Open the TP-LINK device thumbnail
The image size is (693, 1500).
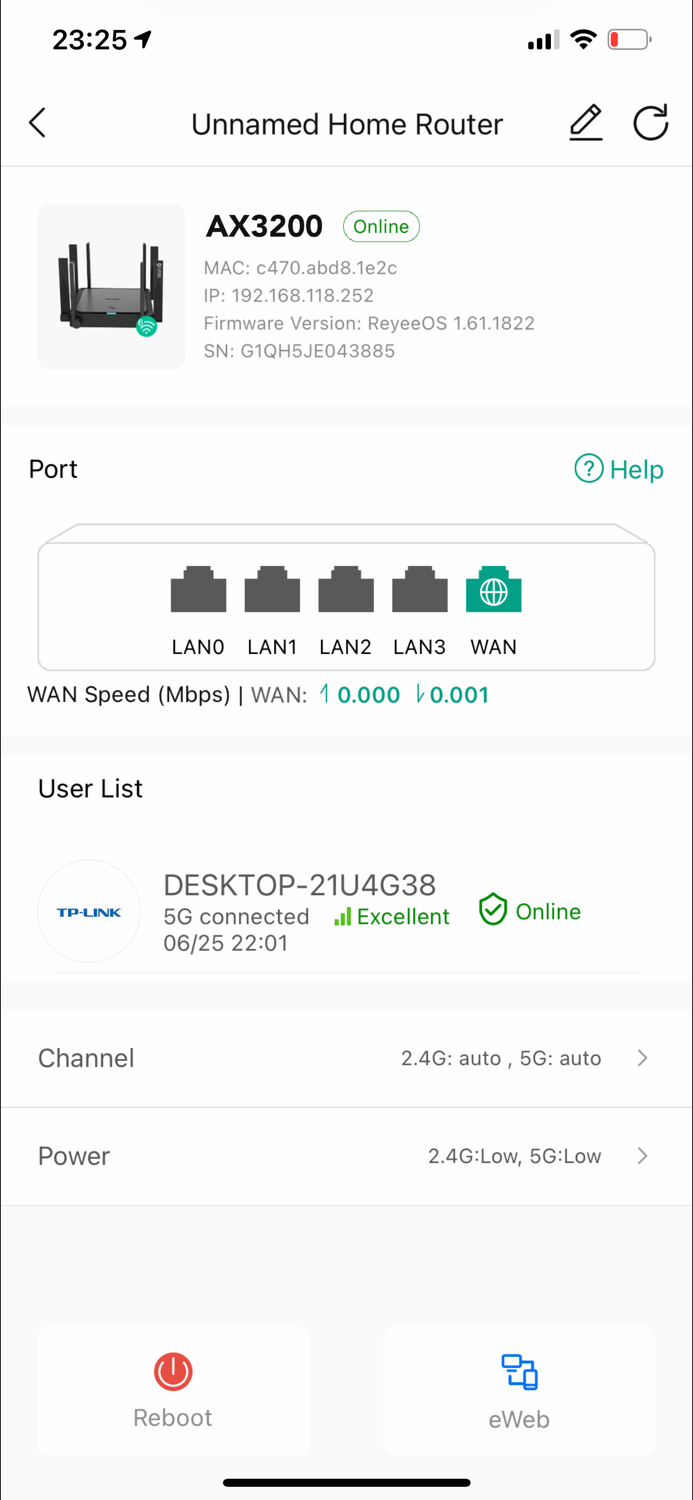(x=89, y=910)
